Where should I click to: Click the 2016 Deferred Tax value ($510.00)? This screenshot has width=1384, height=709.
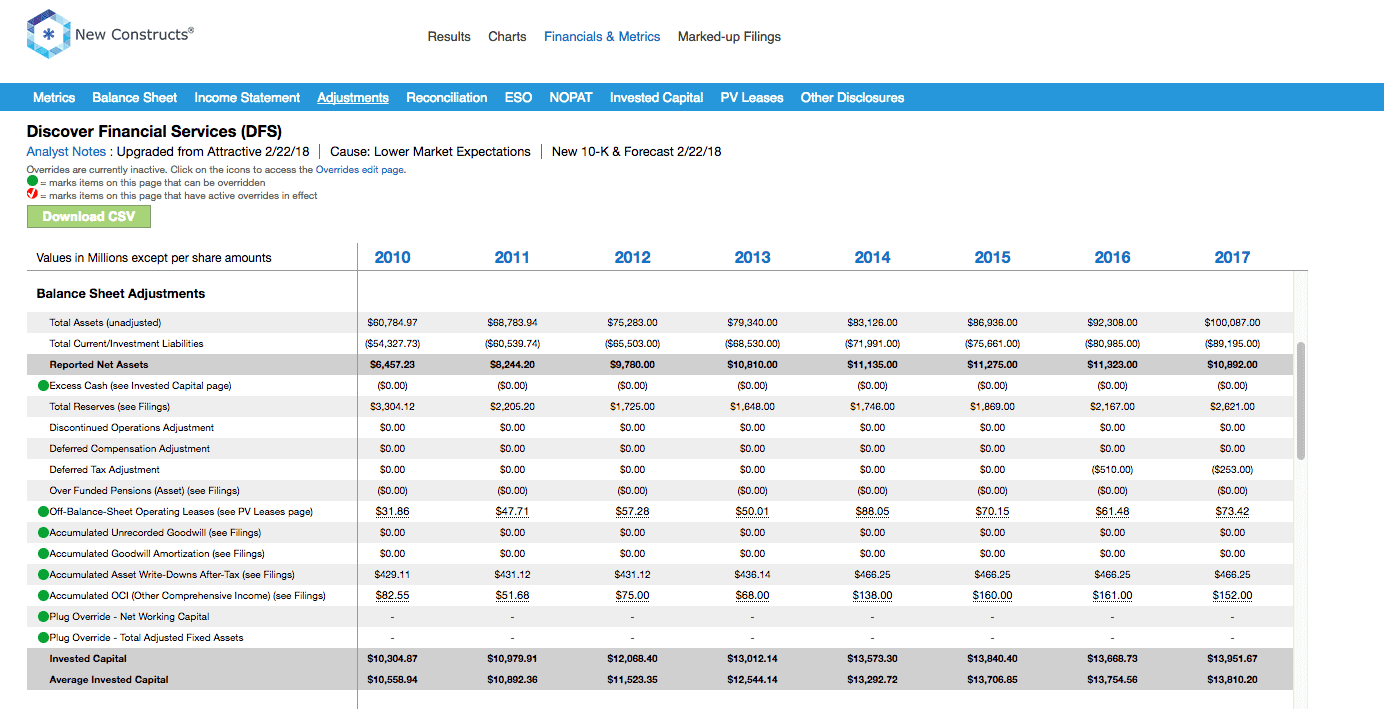[1112, 469]
